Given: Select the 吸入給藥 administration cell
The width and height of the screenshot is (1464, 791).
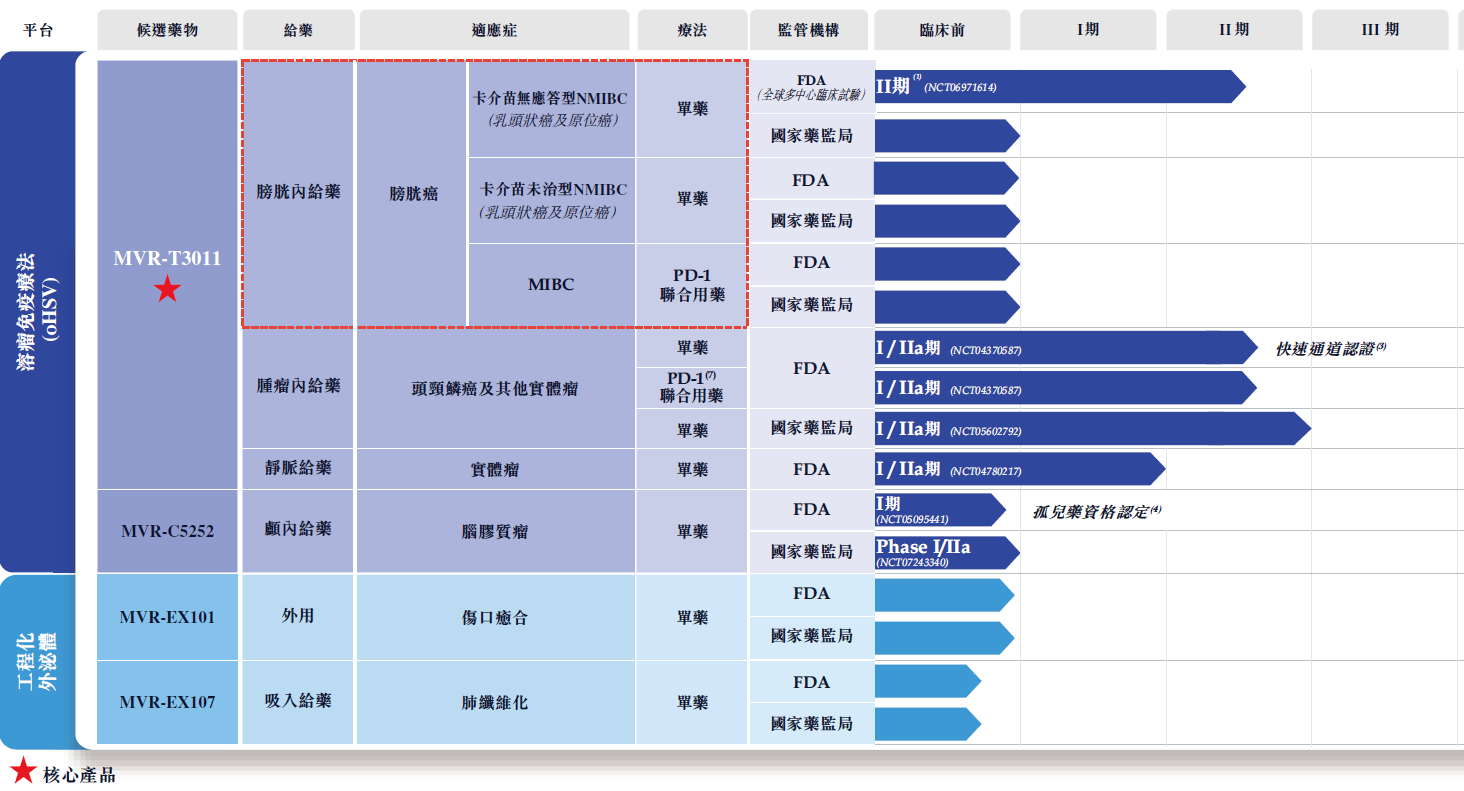Looking at the screenshot, I should point(298,701).
